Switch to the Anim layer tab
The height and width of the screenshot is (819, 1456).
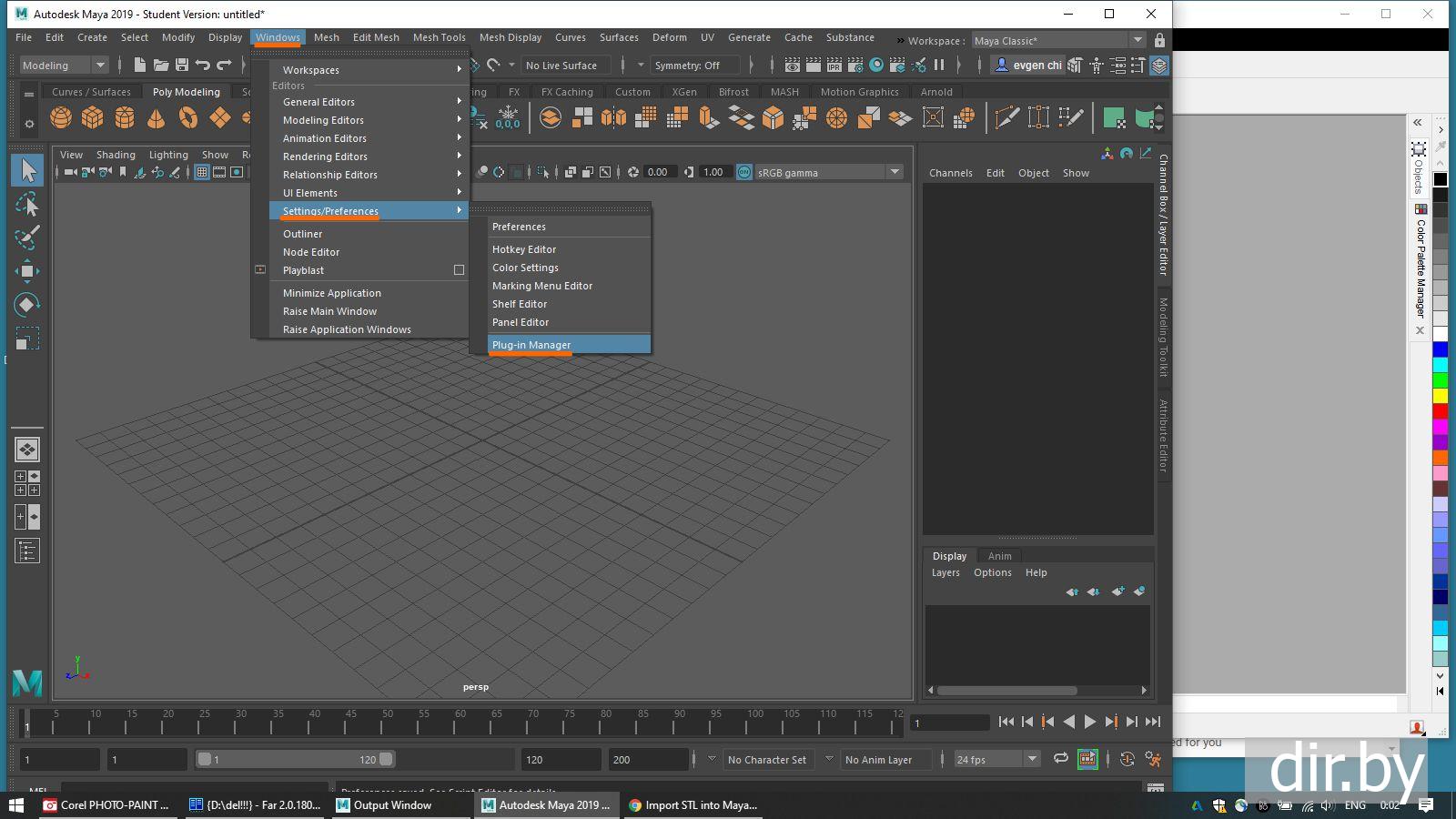pos(999,556)
